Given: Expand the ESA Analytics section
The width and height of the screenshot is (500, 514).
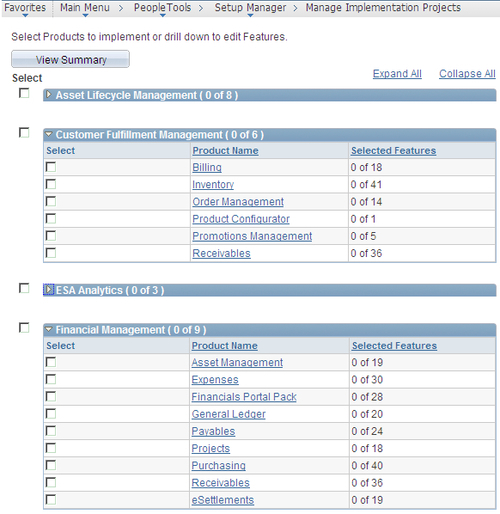Looking at the screenshot, I should (48, 290).
